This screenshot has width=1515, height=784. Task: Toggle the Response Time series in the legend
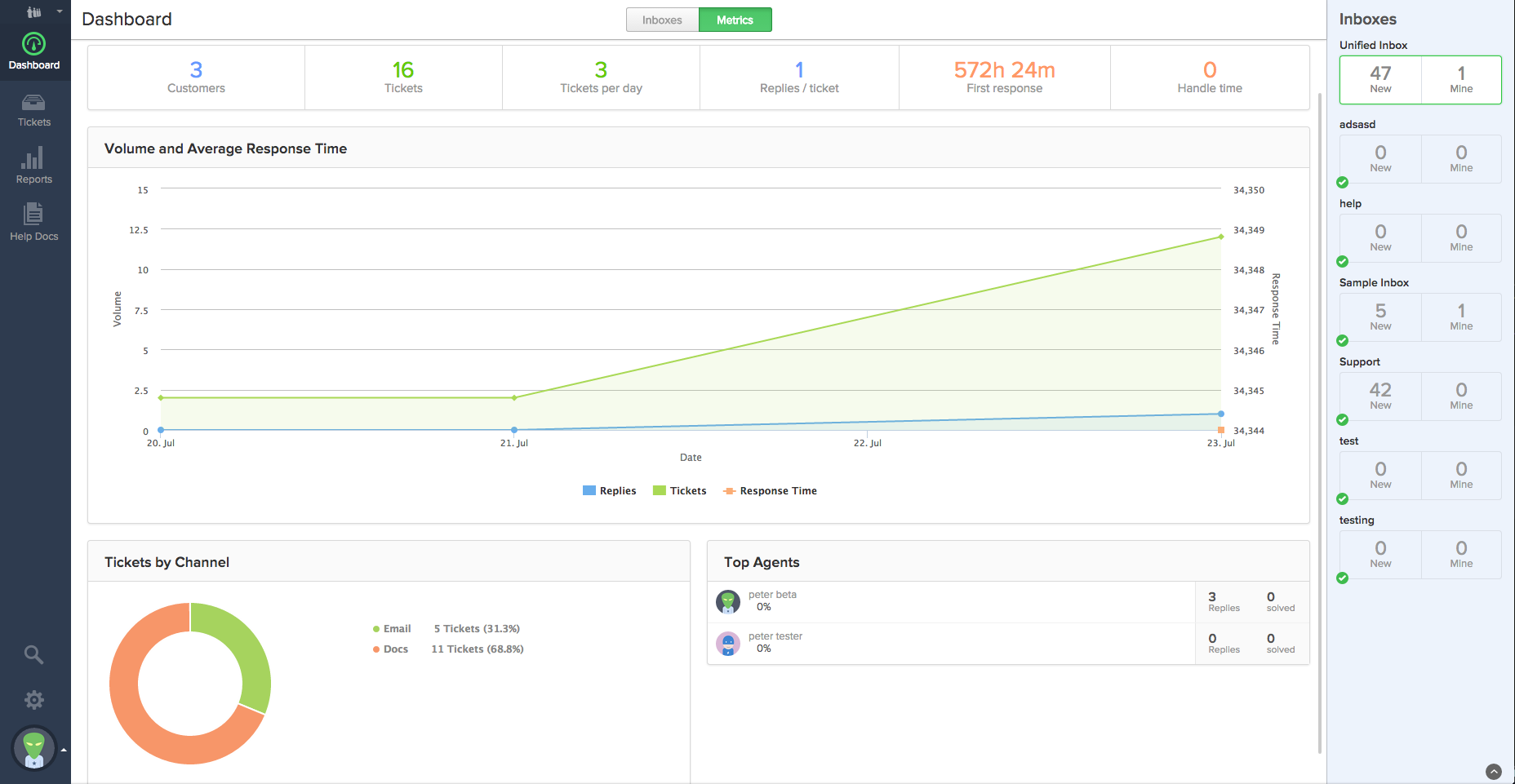(769, 490)
